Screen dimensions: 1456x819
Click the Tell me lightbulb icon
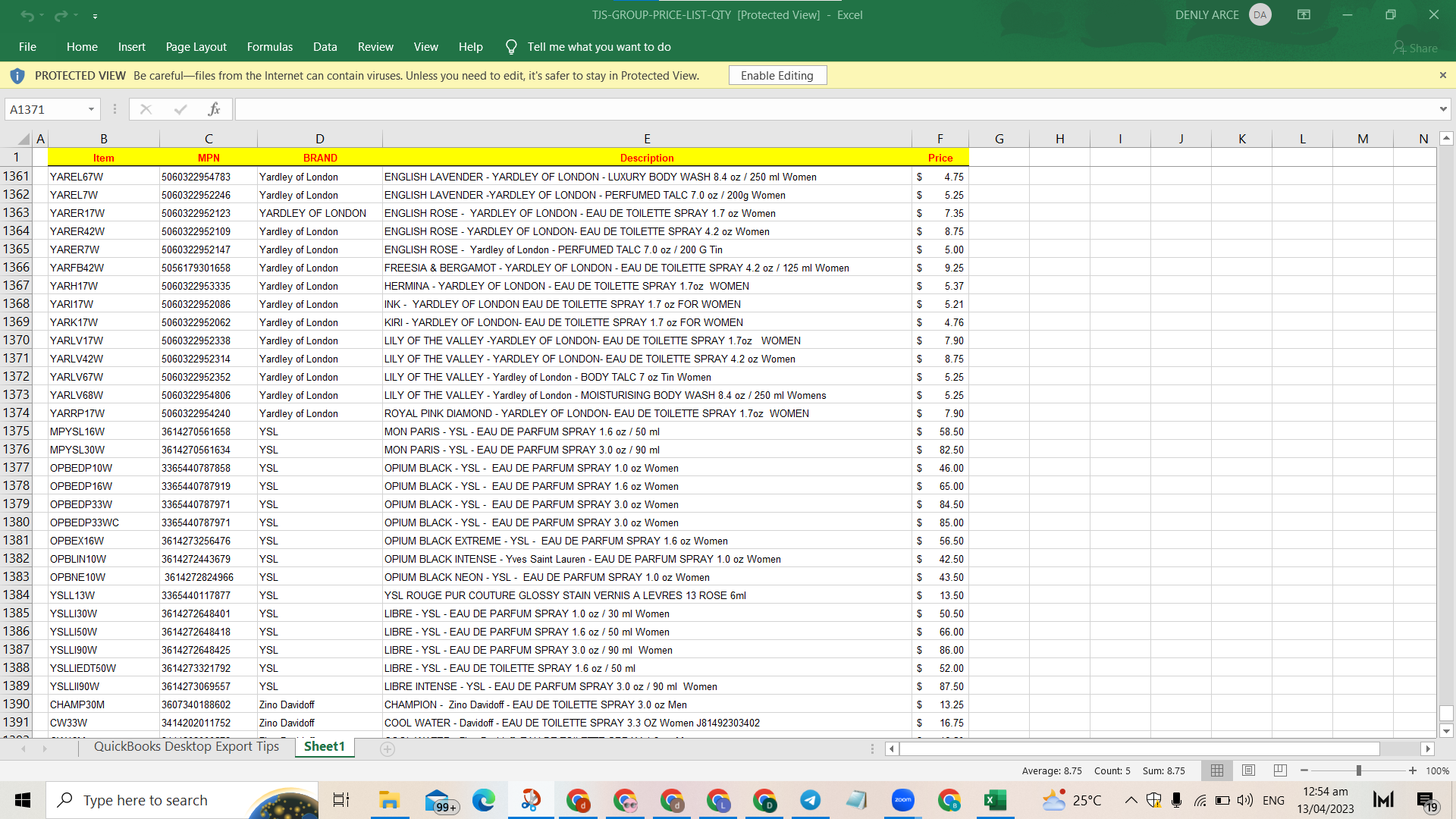click(512, 47)
